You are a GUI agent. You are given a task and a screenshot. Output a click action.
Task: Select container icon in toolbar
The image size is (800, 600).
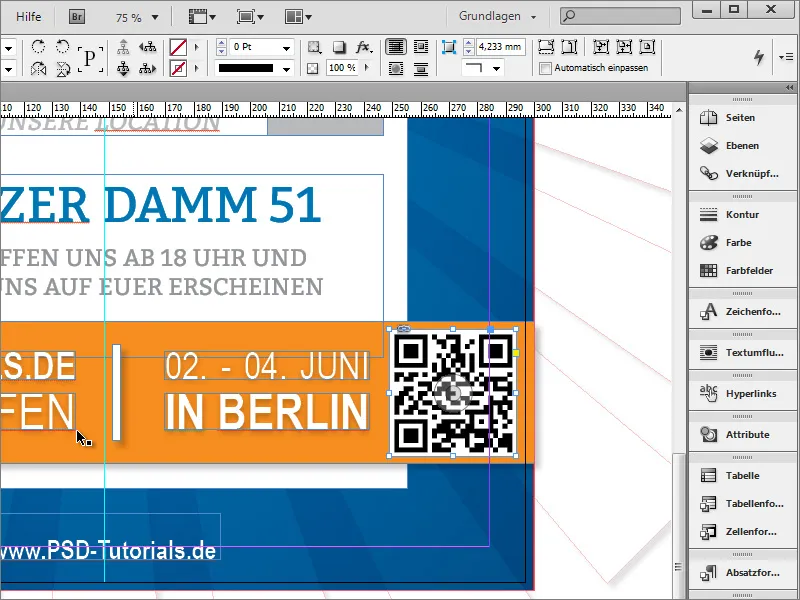[x=123, y=47]
